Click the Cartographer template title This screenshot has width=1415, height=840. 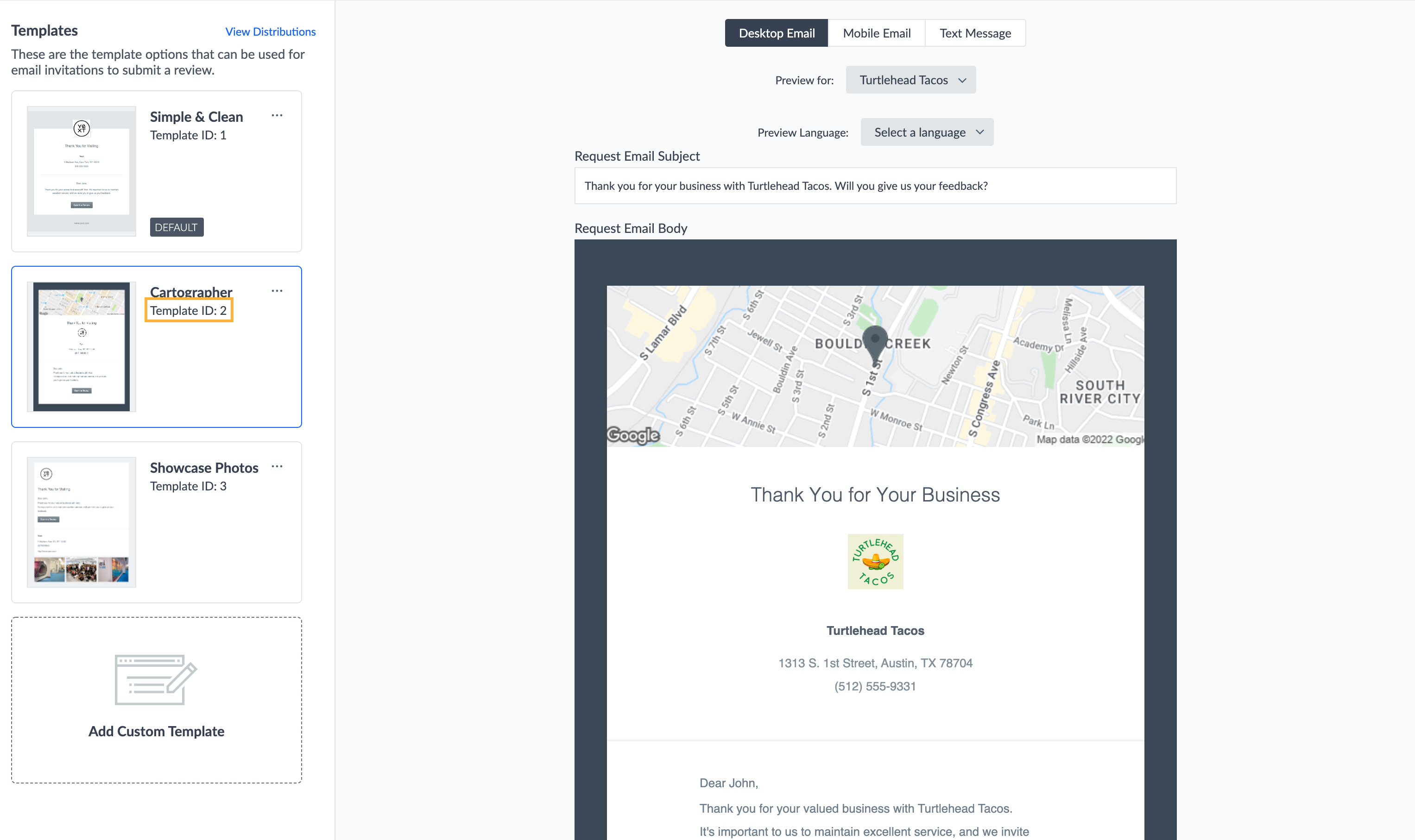pyautogui.click(x=191, y=292)
